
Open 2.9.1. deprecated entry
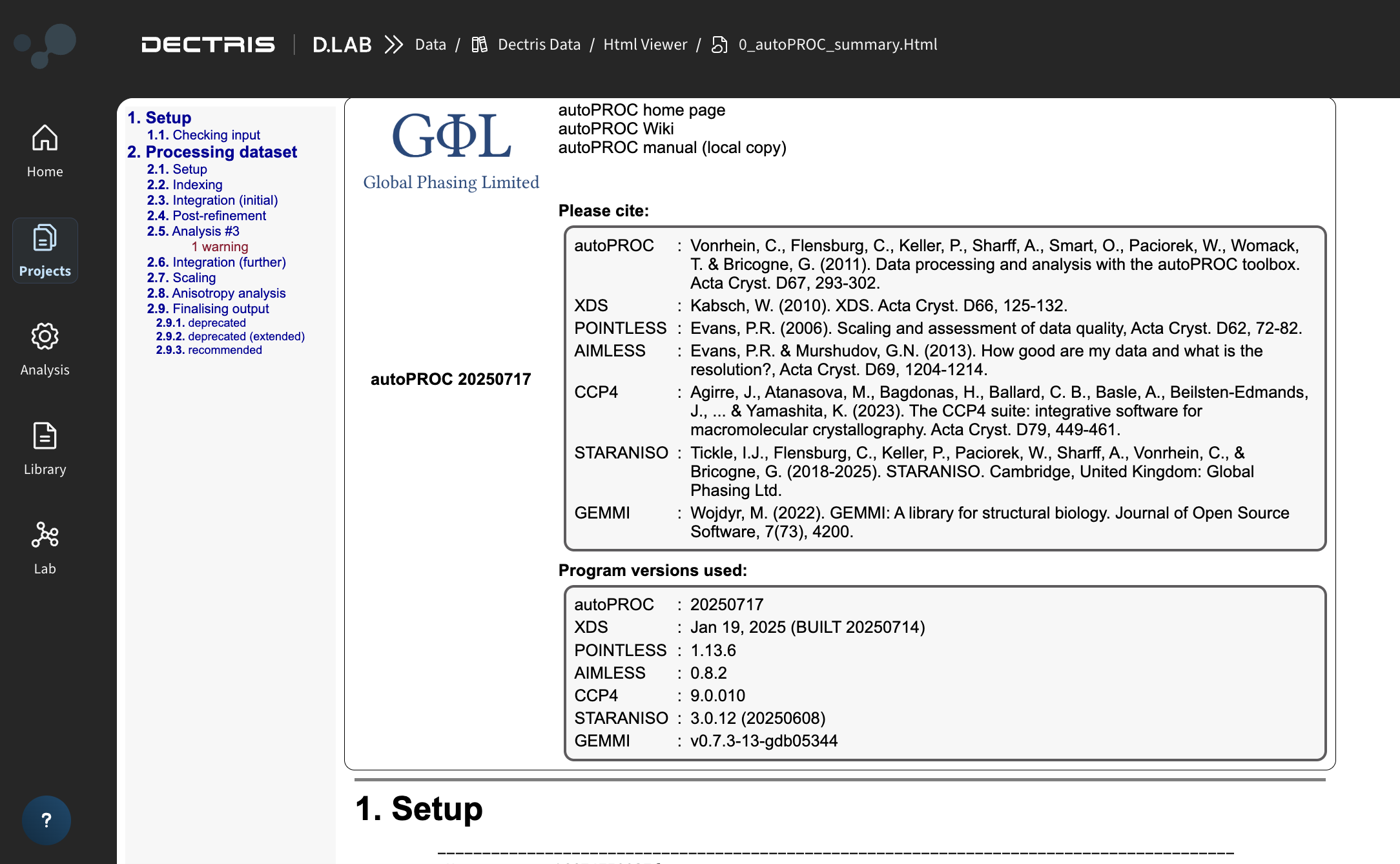point(201,323)
